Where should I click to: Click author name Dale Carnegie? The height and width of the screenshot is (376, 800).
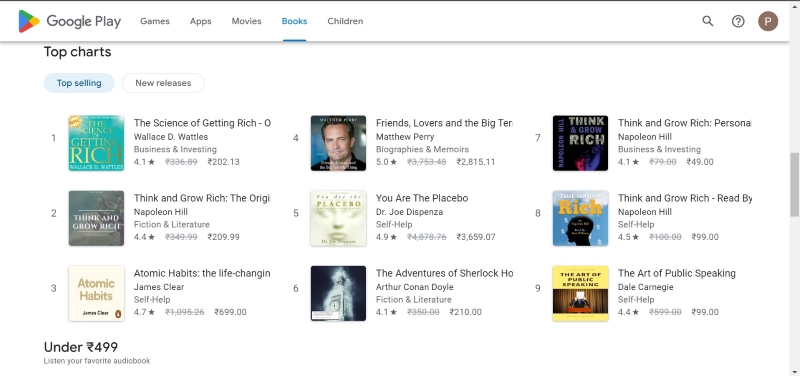click(645, 287)
